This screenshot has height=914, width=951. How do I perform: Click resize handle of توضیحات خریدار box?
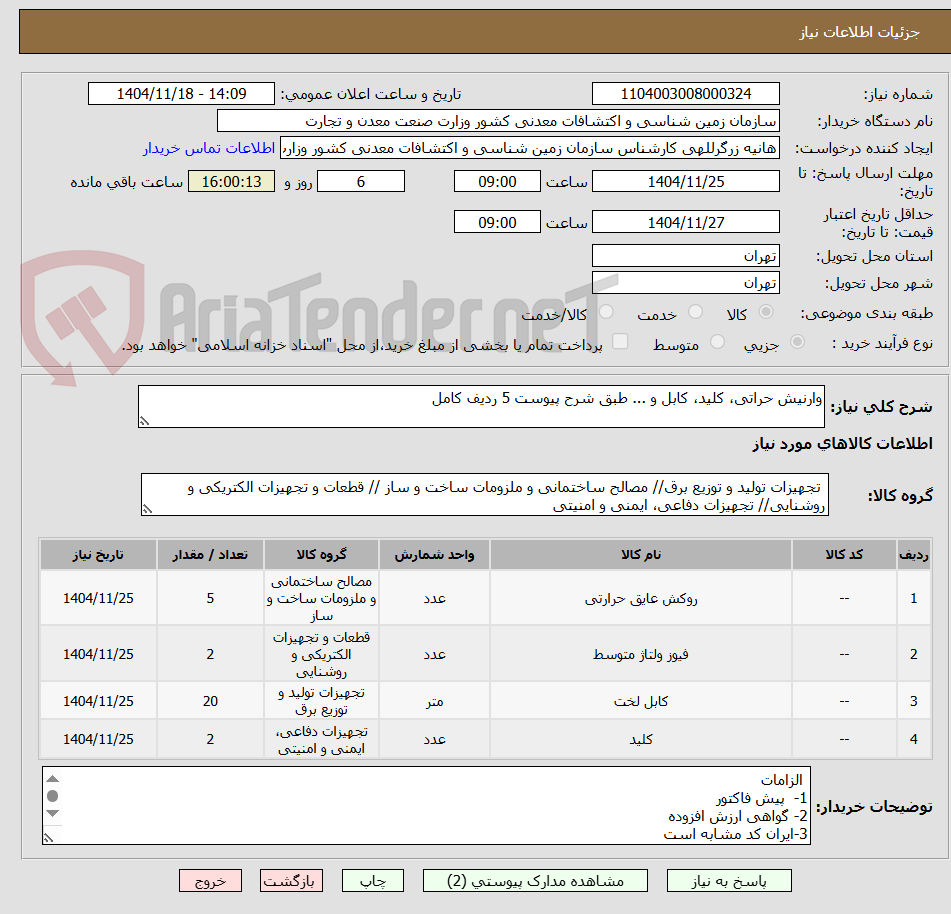click(x=49, y=838)
